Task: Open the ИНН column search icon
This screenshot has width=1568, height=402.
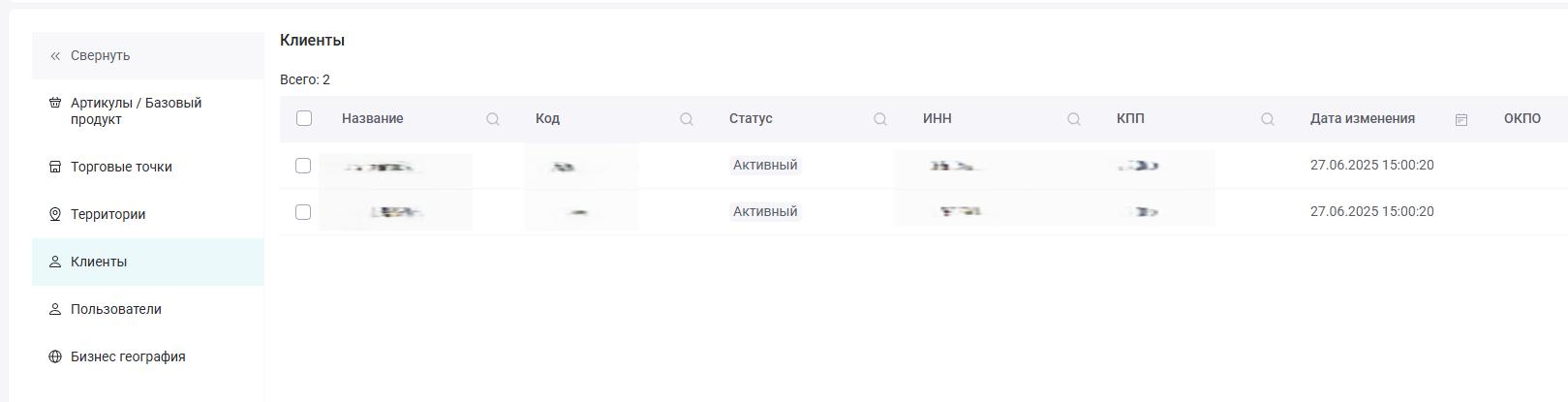Action: (1074, 119)
